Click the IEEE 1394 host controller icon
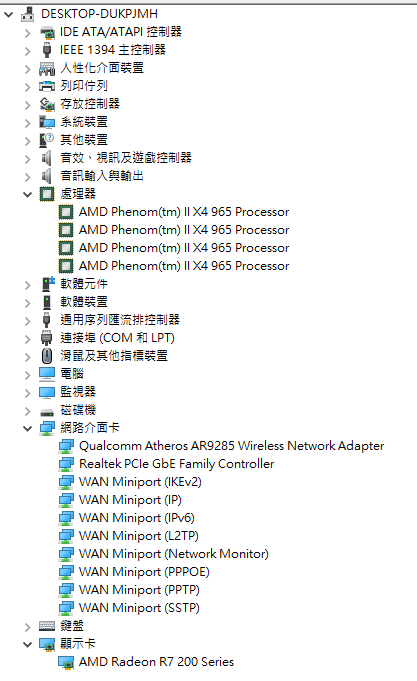Image resolution: width=417 pixels, height=681 pixels. [47, 50]
